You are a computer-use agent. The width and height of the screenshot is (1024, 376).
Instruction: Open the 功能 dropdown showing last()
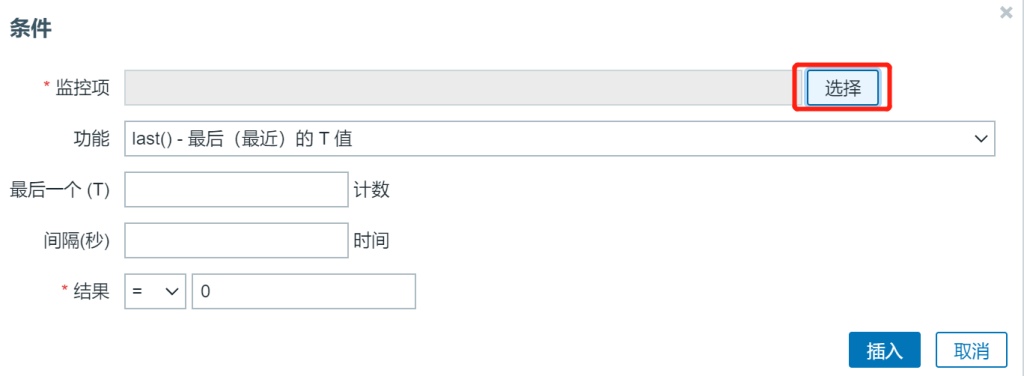560,138
